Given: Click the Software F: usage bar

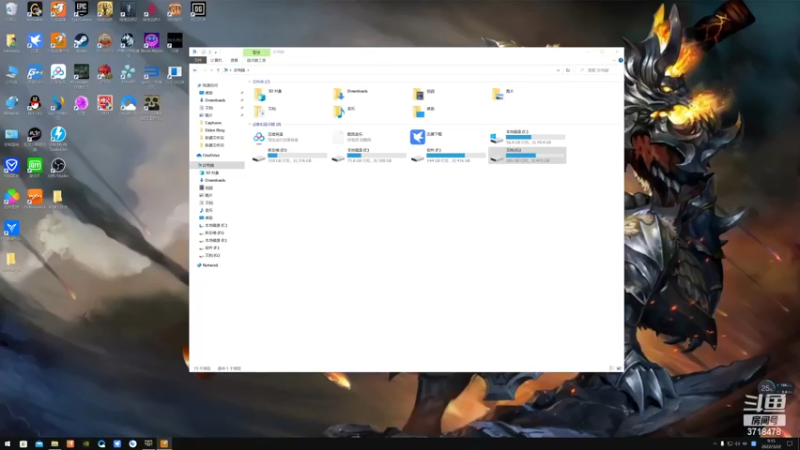Looking at the screenshot, I should coord(456,155).
